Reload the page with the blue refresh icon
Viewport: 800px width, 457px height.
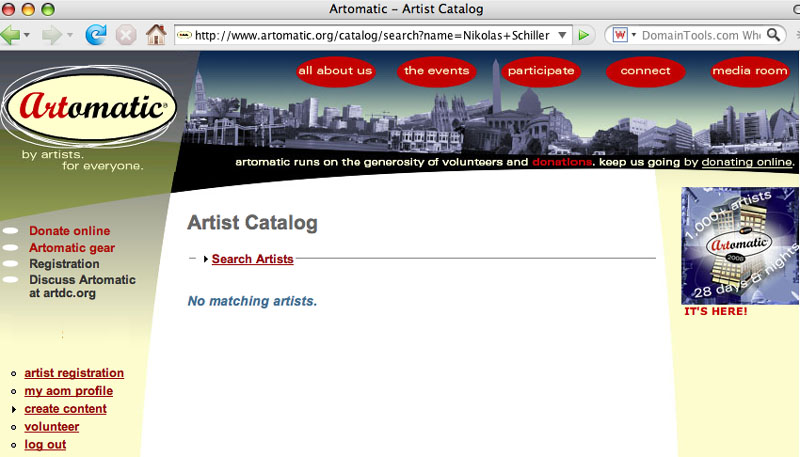click(x=95, y=35)
